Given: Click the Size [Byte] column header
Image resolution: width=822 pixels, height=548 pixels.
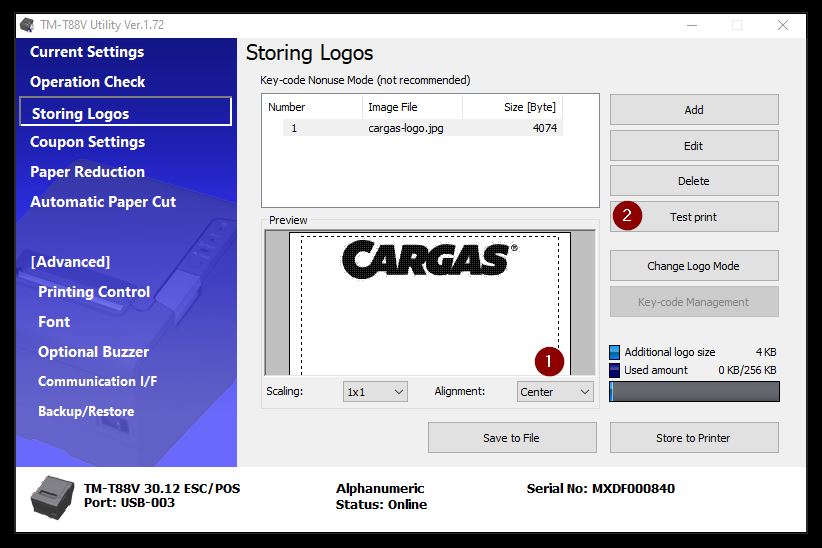Looking at the screenshot, I should click(x=512, y=107).
